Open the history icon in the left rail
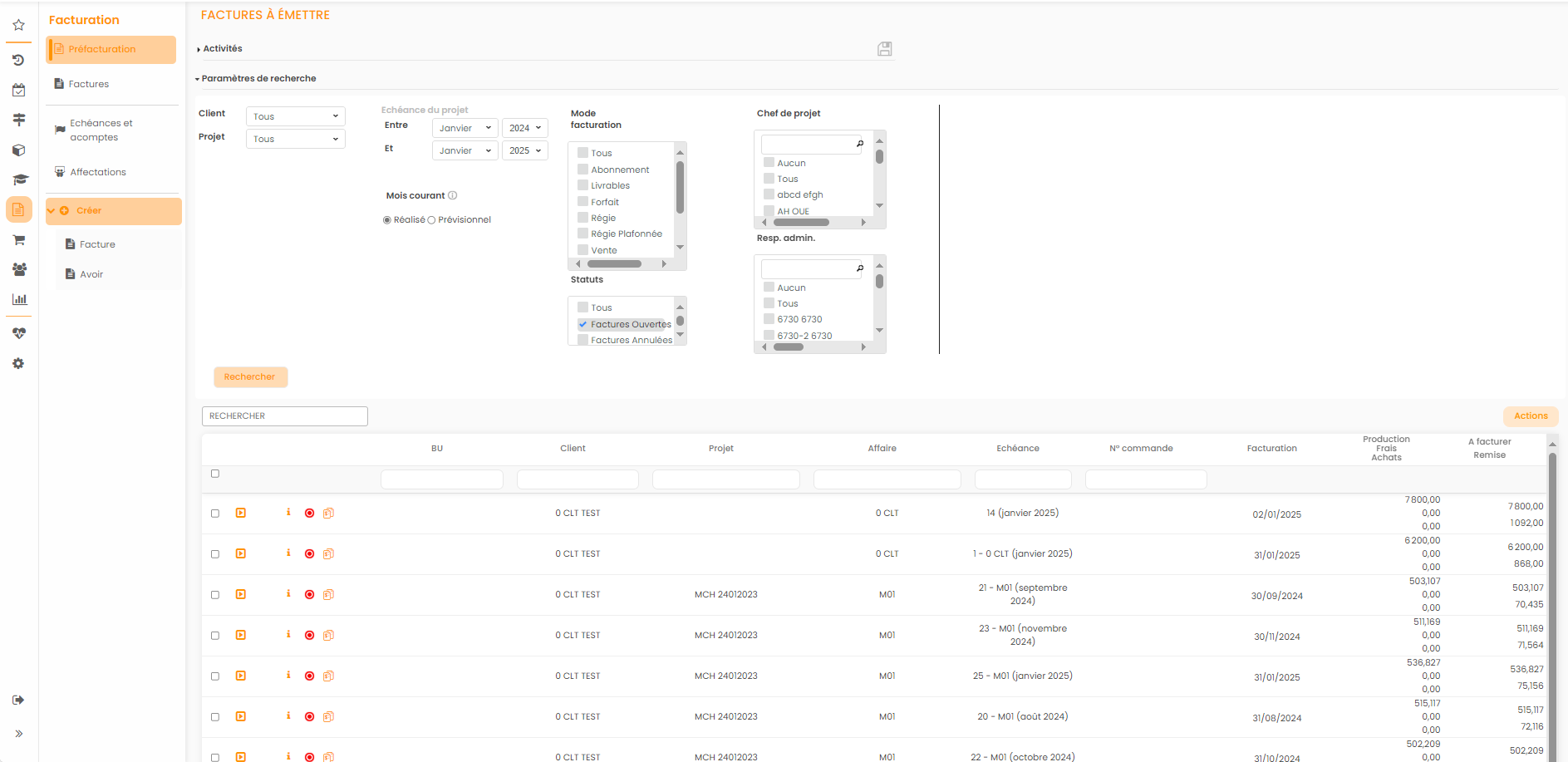The height and width of the screenshot is (762, 1568). (x=18, y=60)
